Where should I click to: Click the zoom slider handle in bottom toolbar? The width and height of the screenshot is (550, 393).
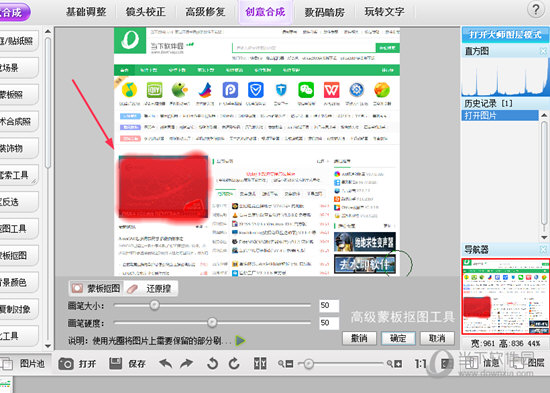(x=308, y=364)
